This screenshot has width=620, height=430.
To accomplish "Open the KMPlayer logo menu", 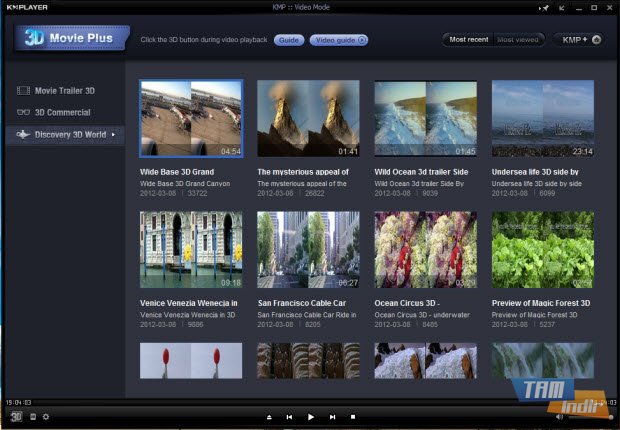I will (27, 7).
